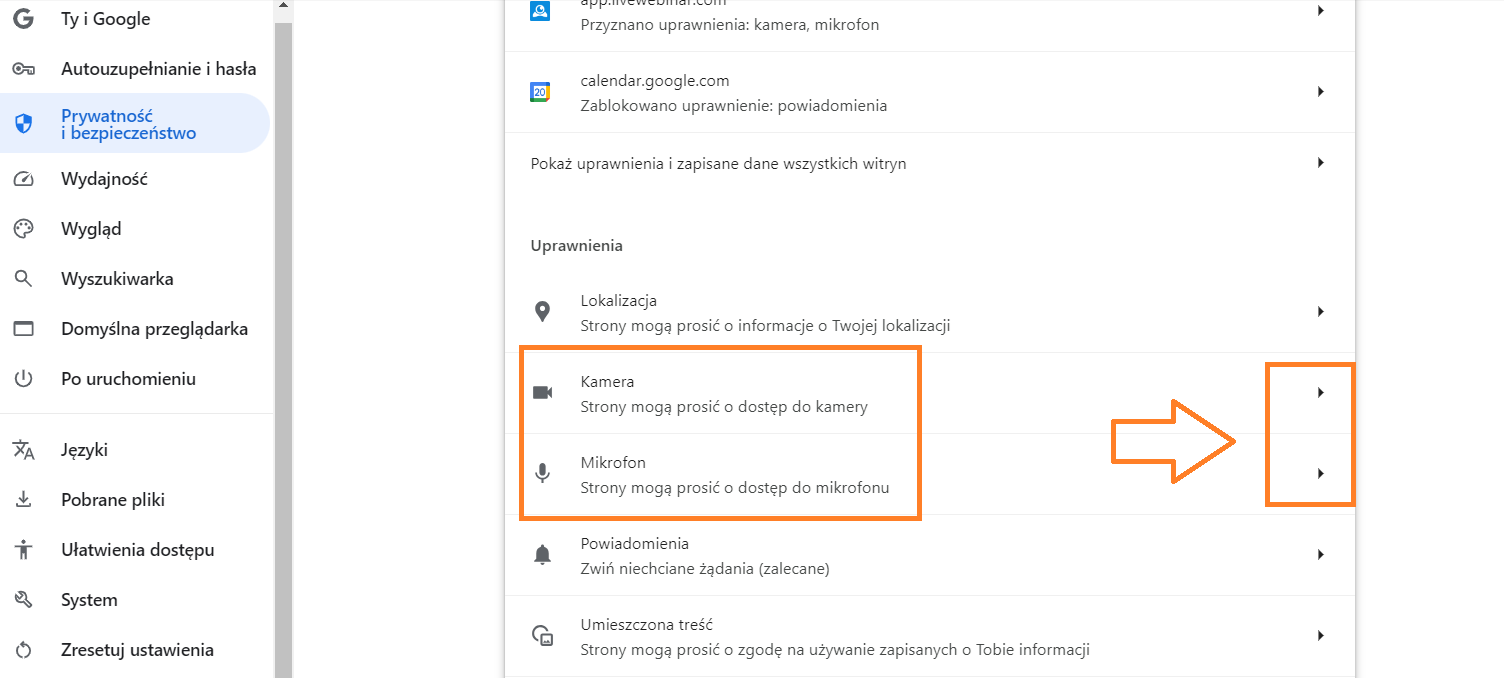1504x678 pixels.
Task: Click the bell icon for Powiadomienia
Action: click(x=542, y=555)
